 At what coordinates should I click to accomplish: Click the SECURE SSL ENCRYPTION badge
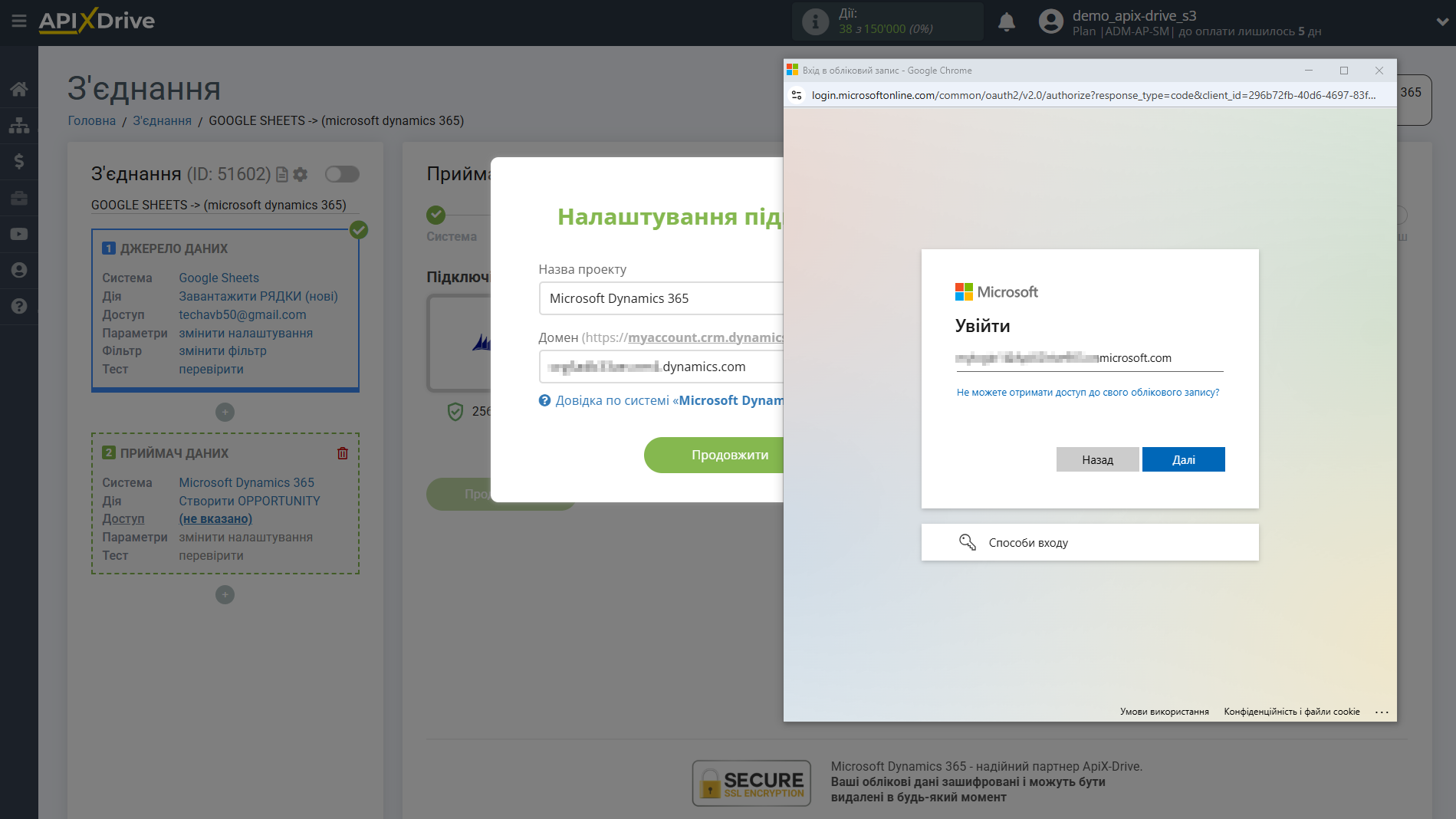point(751,783)
